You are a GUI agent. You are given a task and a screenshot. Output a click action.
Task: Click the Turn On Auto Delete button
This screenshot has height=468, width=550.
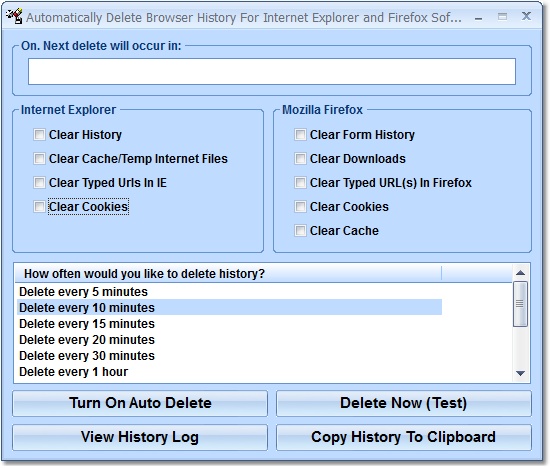(x=140, y=403)
